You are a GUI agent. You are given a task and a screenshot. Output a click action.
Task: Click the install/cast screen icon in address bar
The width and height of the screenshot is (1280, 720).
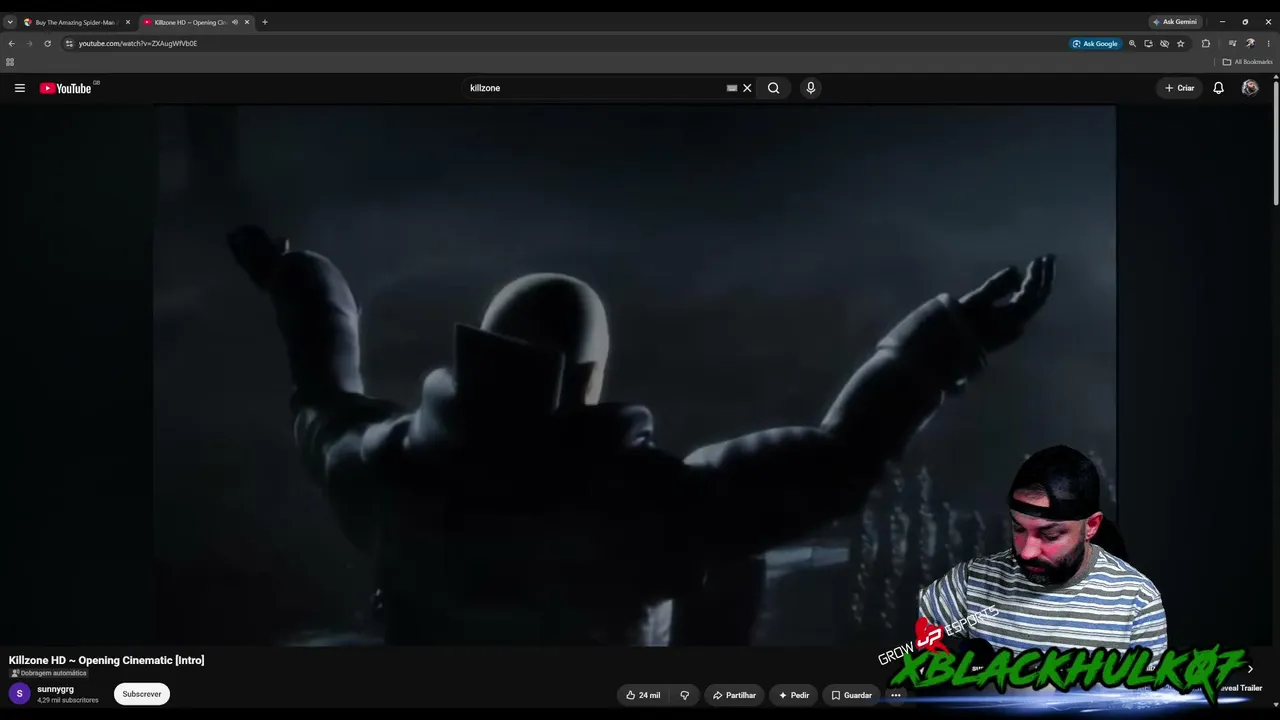coord(1148,44)
